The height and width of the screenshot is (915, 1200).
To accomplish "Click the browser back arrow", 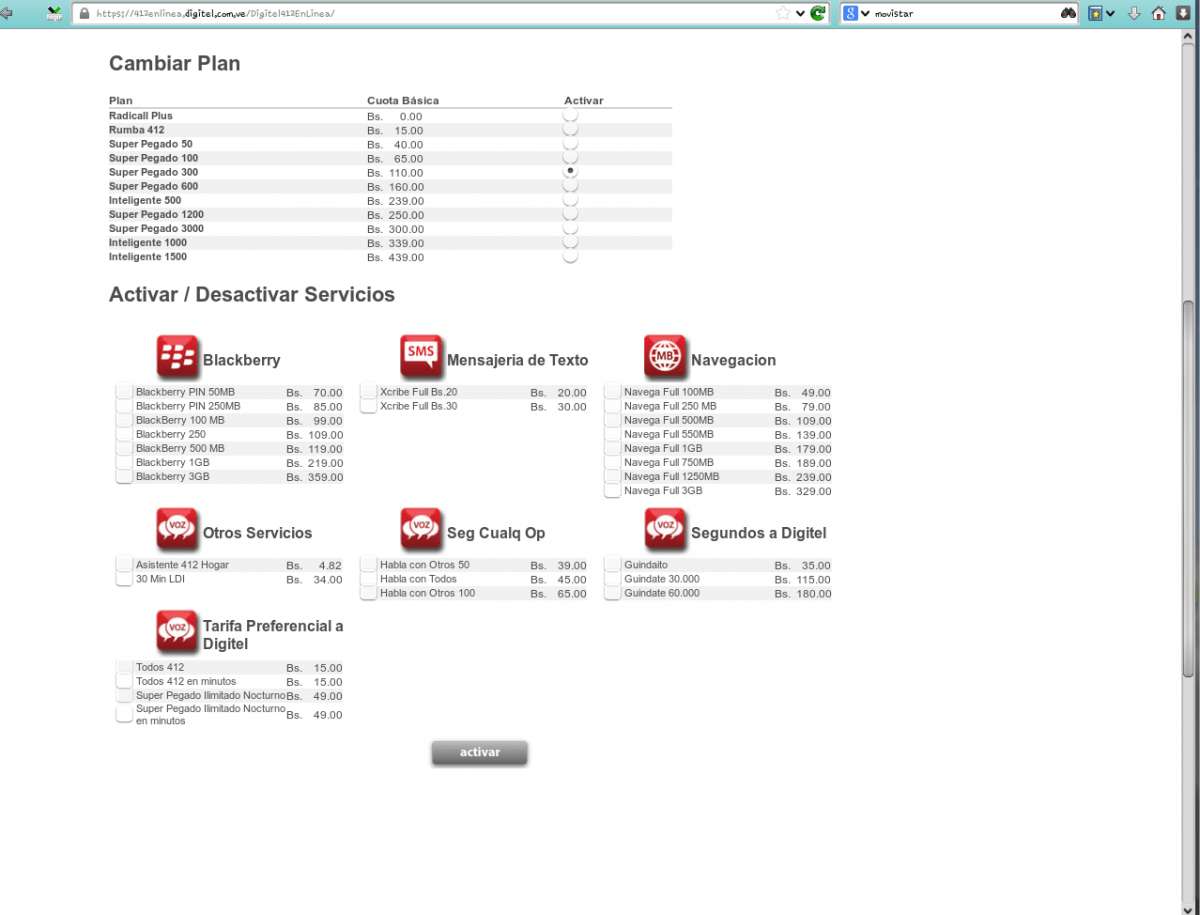I will coord(7,13).
